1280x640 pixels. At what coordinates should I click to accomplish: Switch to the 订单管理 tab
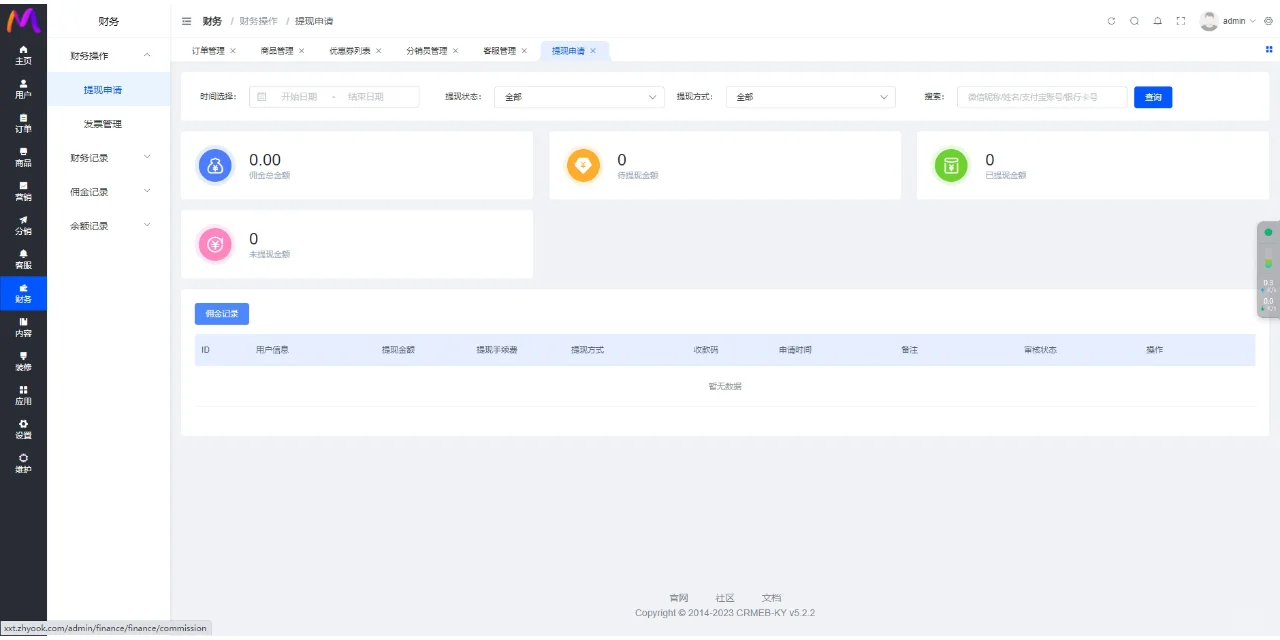click(208, 51)
